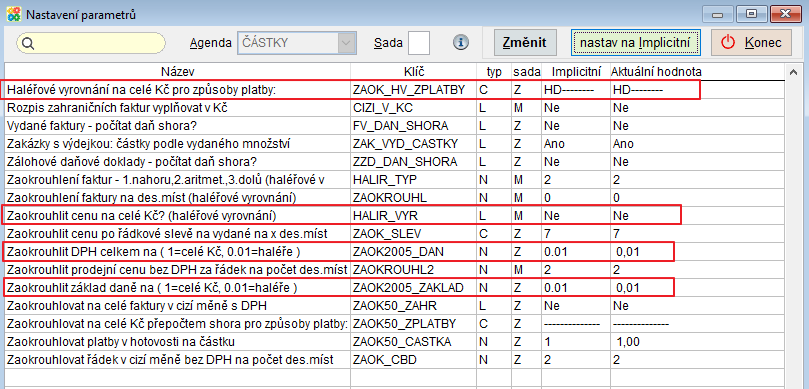
Task: Click key cell ZAOK2005_ZAKLAD
Action: [x=414, y=287]
